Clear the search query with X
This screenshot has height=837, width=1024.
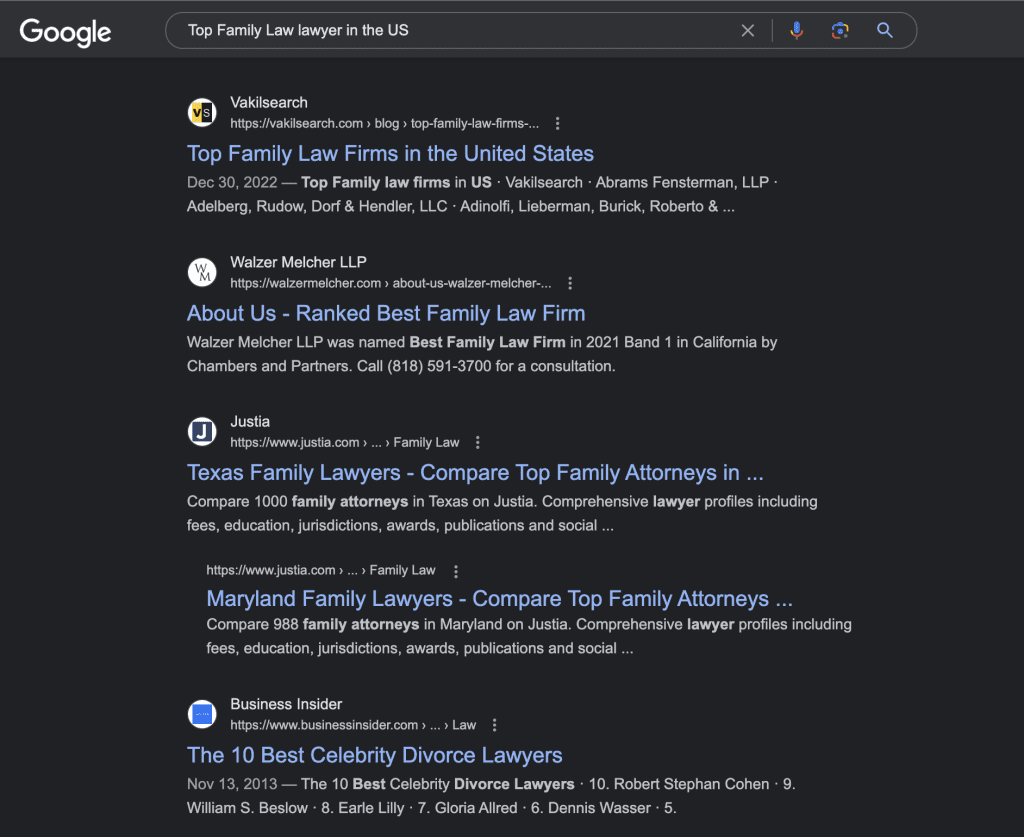pyautogui.click(x=748, y=31)
